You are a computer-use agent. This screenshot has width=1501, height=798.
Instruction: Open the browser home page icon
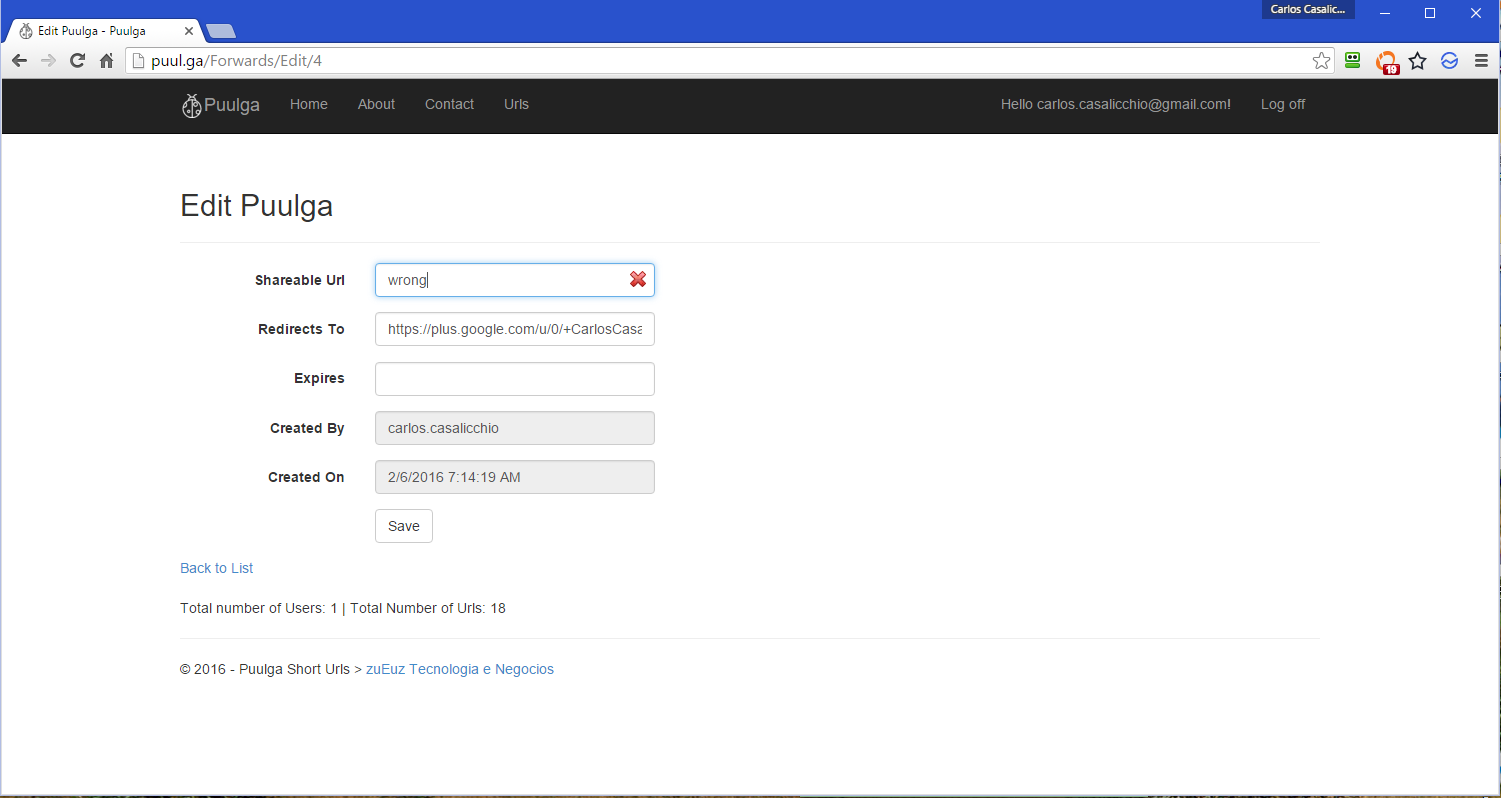click(x=107, y=61)
